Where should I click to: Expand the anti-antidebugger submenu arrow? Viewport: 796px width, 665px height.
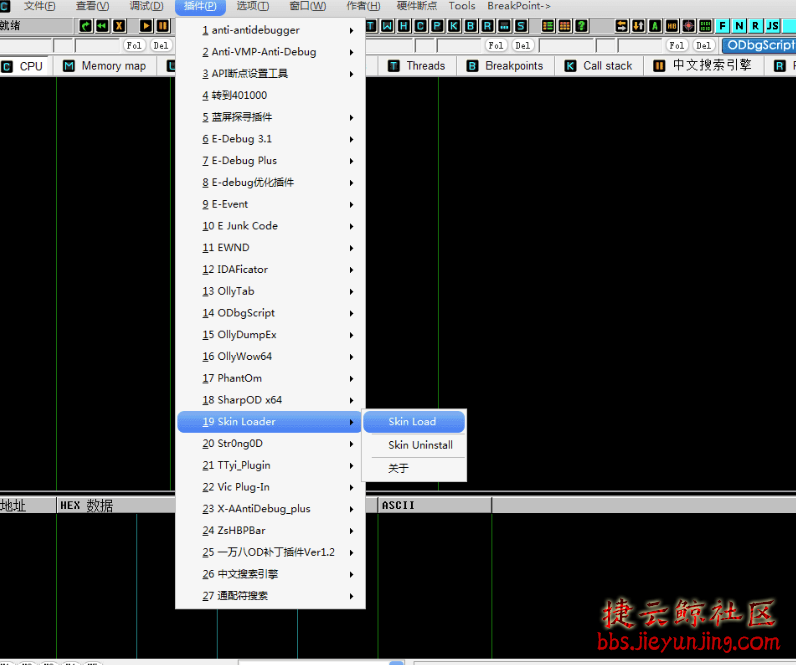click(x=351, y=30)
